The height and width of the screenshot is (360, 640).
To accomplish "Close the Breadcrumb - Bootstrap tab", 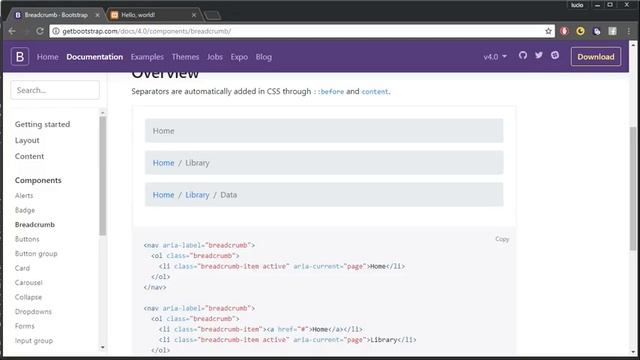I will tap(97, 15).
